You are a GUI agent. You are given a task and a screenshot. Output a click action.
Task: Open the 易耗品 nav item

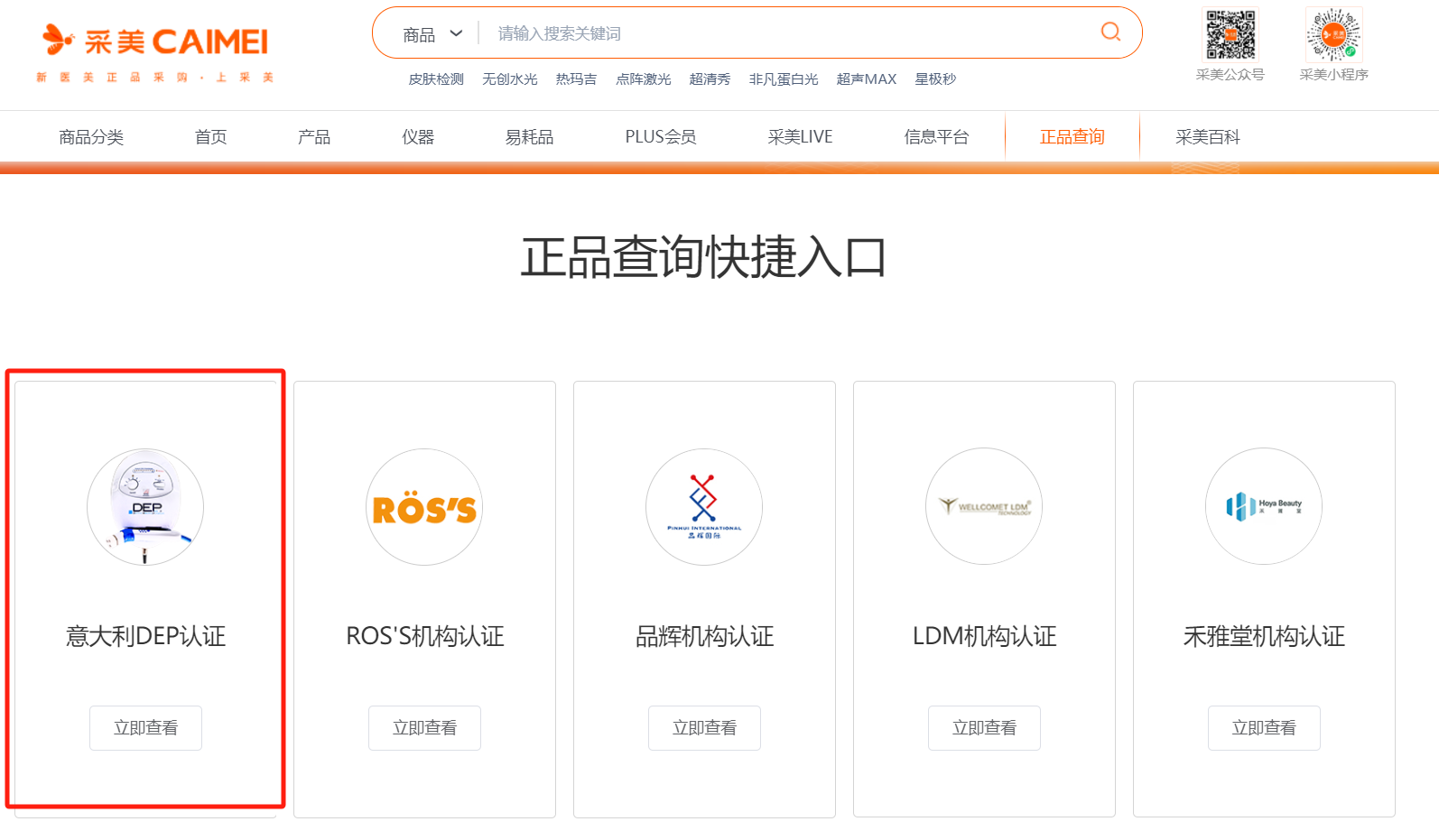coord(529,137)
